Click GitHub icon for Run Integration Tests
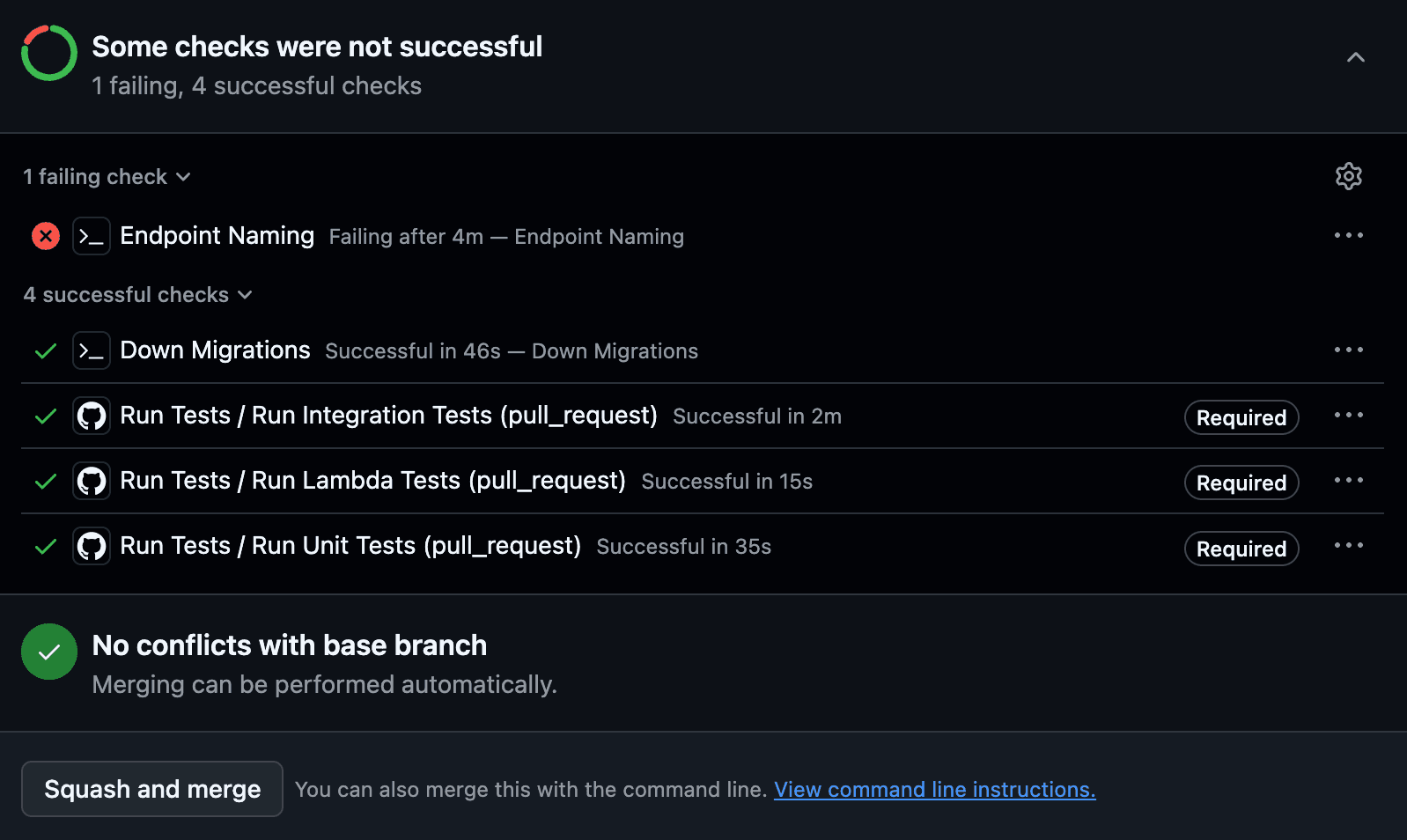Viewport: 1407px width, 840px height. coord(92,416)
